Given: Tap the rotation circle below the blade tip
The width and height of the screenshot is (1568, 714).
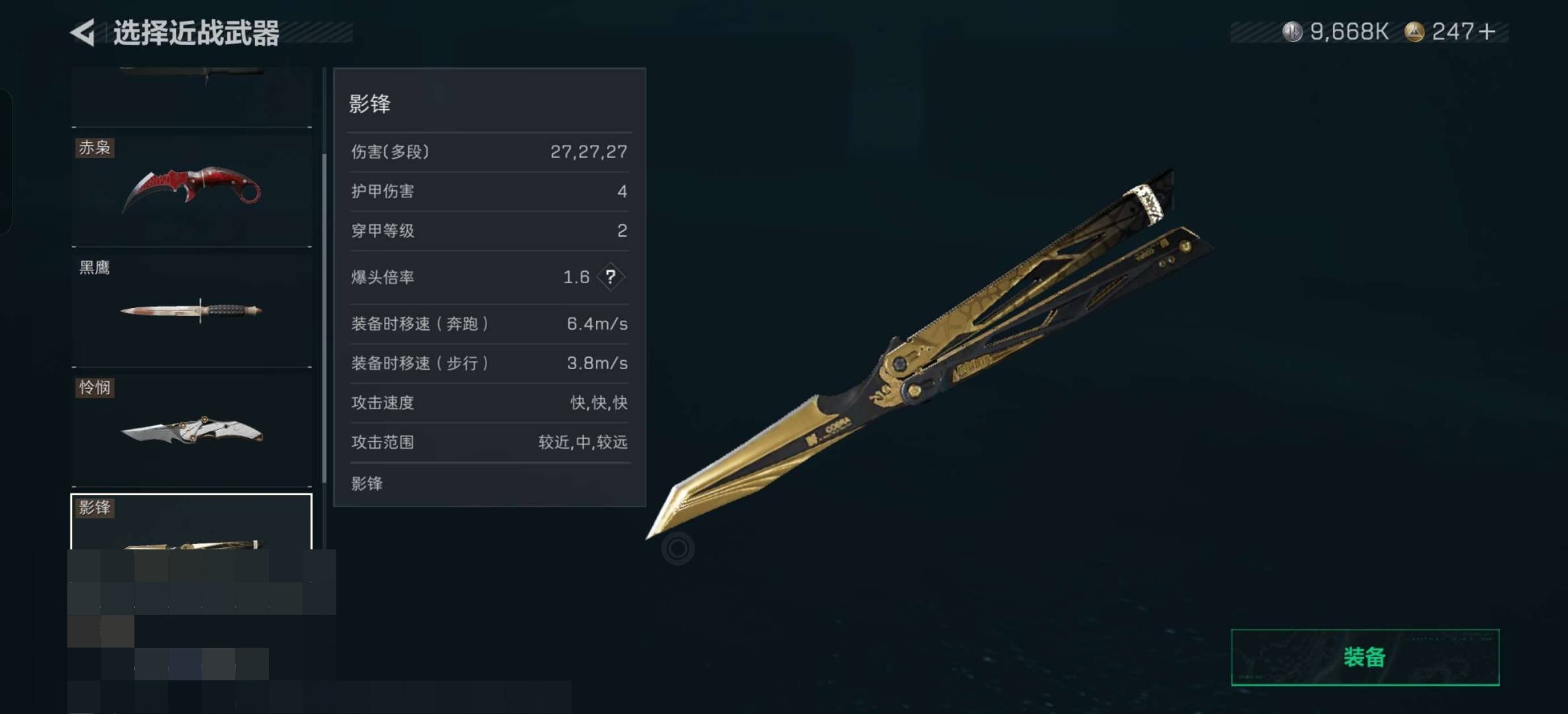Looking at the screenshot, I should pos(677,548).
